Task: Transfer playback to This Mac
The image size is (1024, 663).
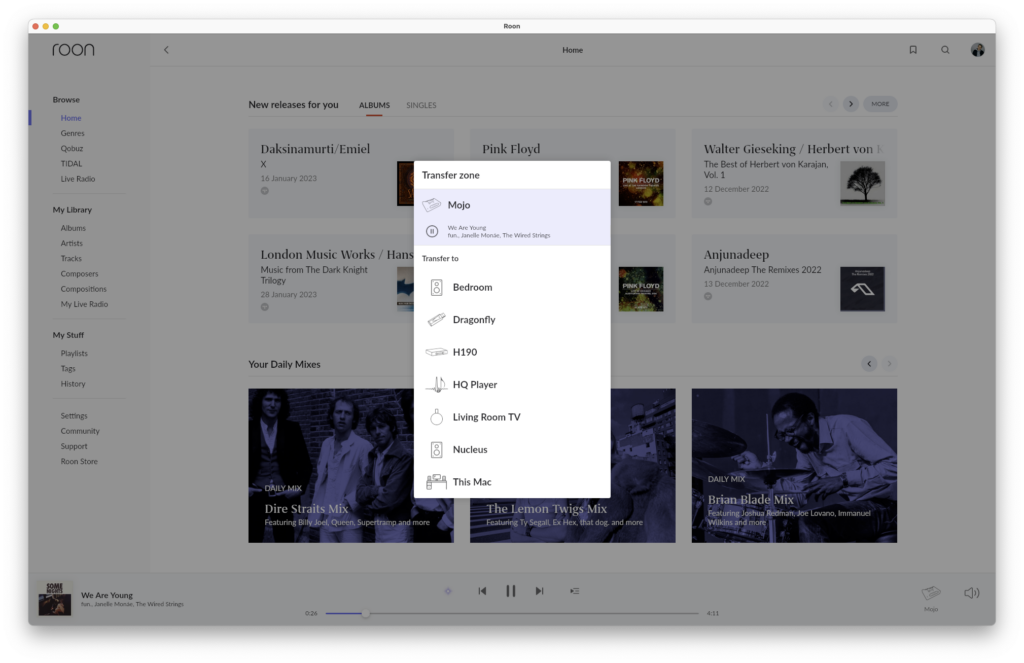Action: (512, 482)
